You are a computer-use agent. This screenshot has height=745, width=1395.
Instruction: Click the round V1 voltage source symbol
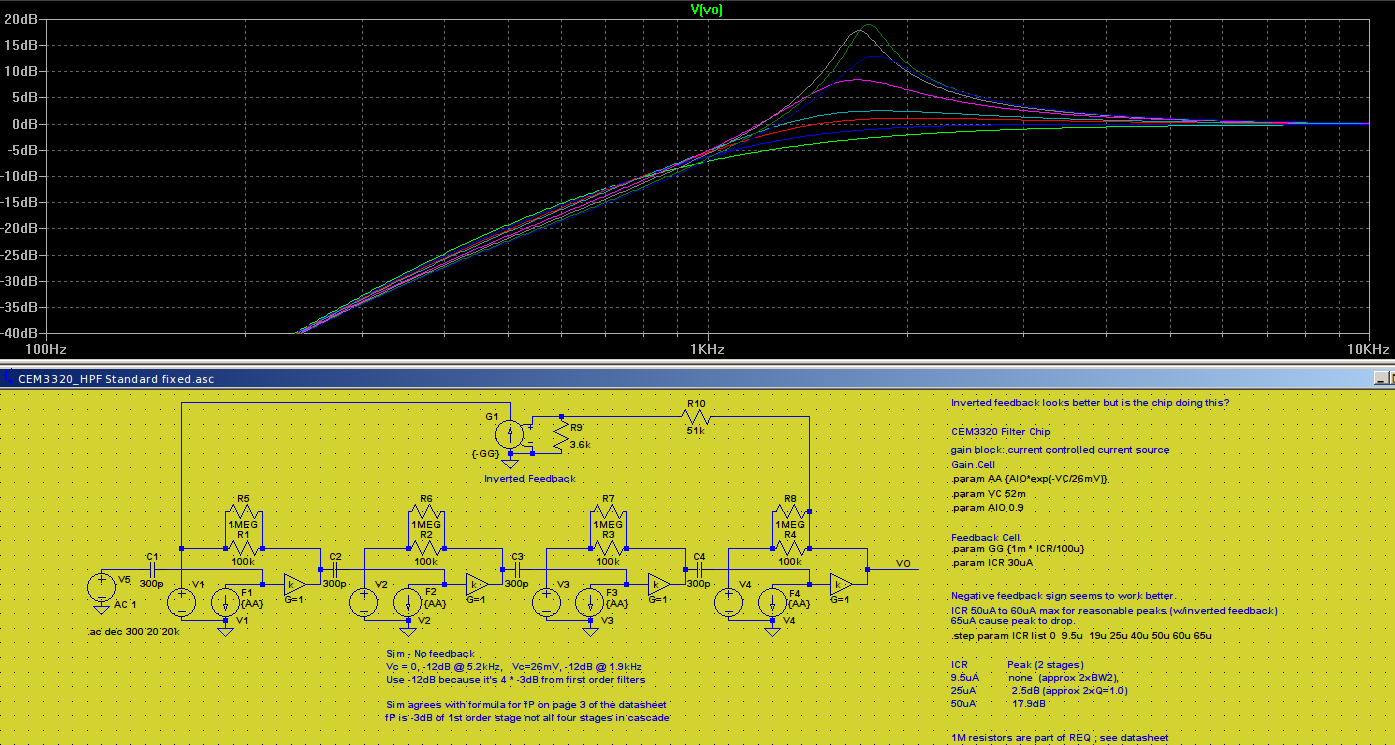181,602
